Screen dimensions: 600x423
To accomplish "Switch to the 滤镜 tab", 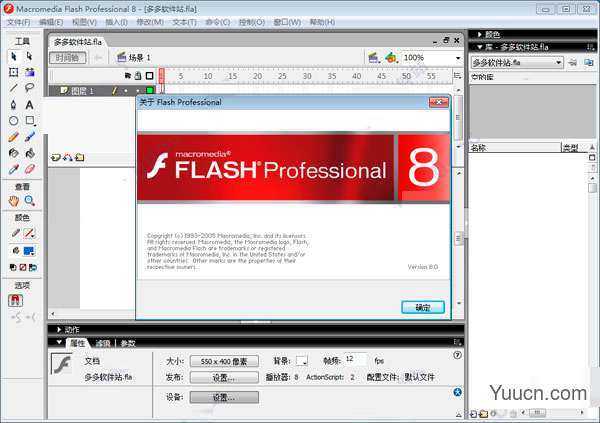I will click(x=103, y=343).
